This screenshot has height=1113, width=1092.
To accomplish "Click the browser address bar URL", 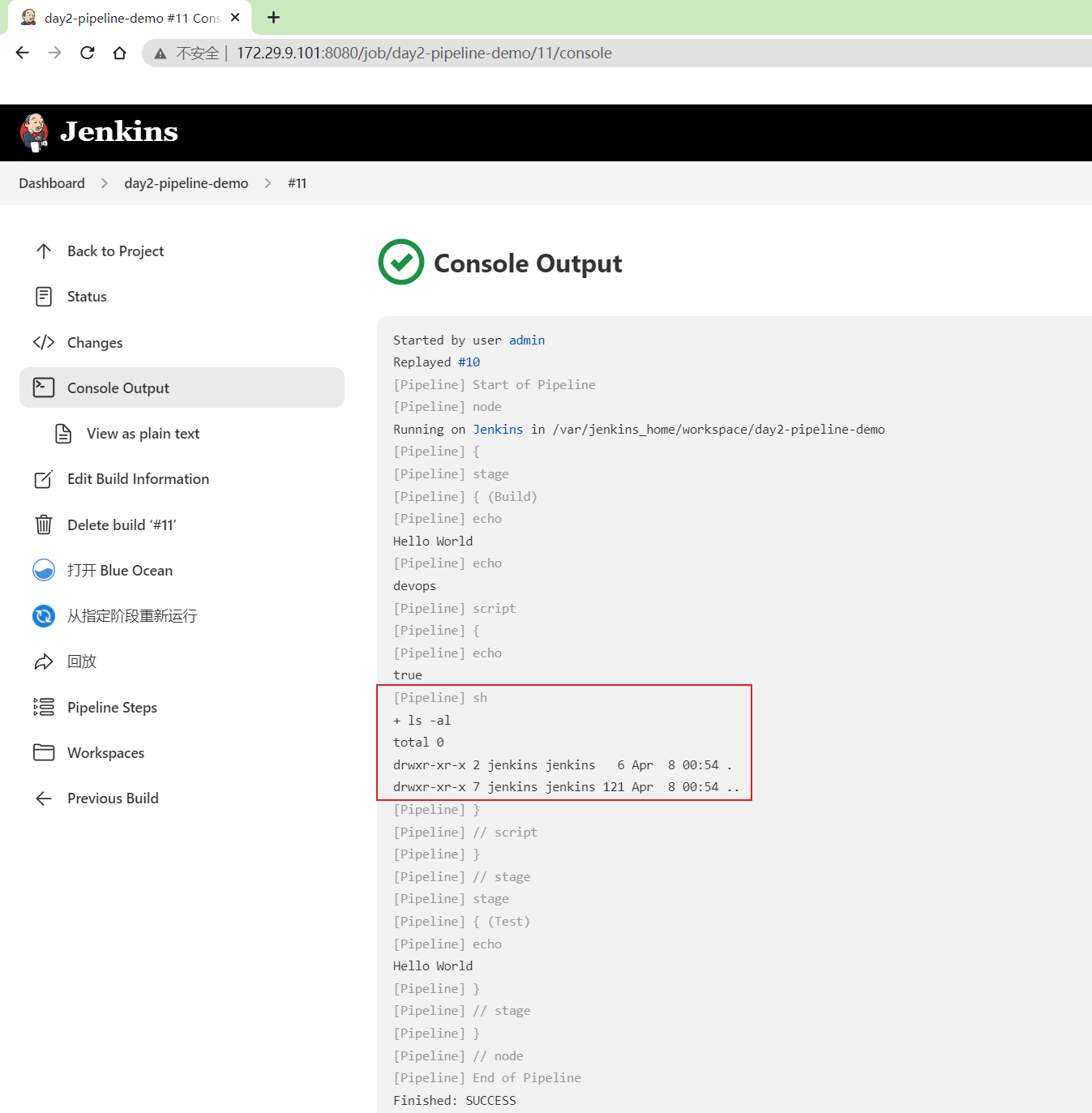I will [424, 54].
